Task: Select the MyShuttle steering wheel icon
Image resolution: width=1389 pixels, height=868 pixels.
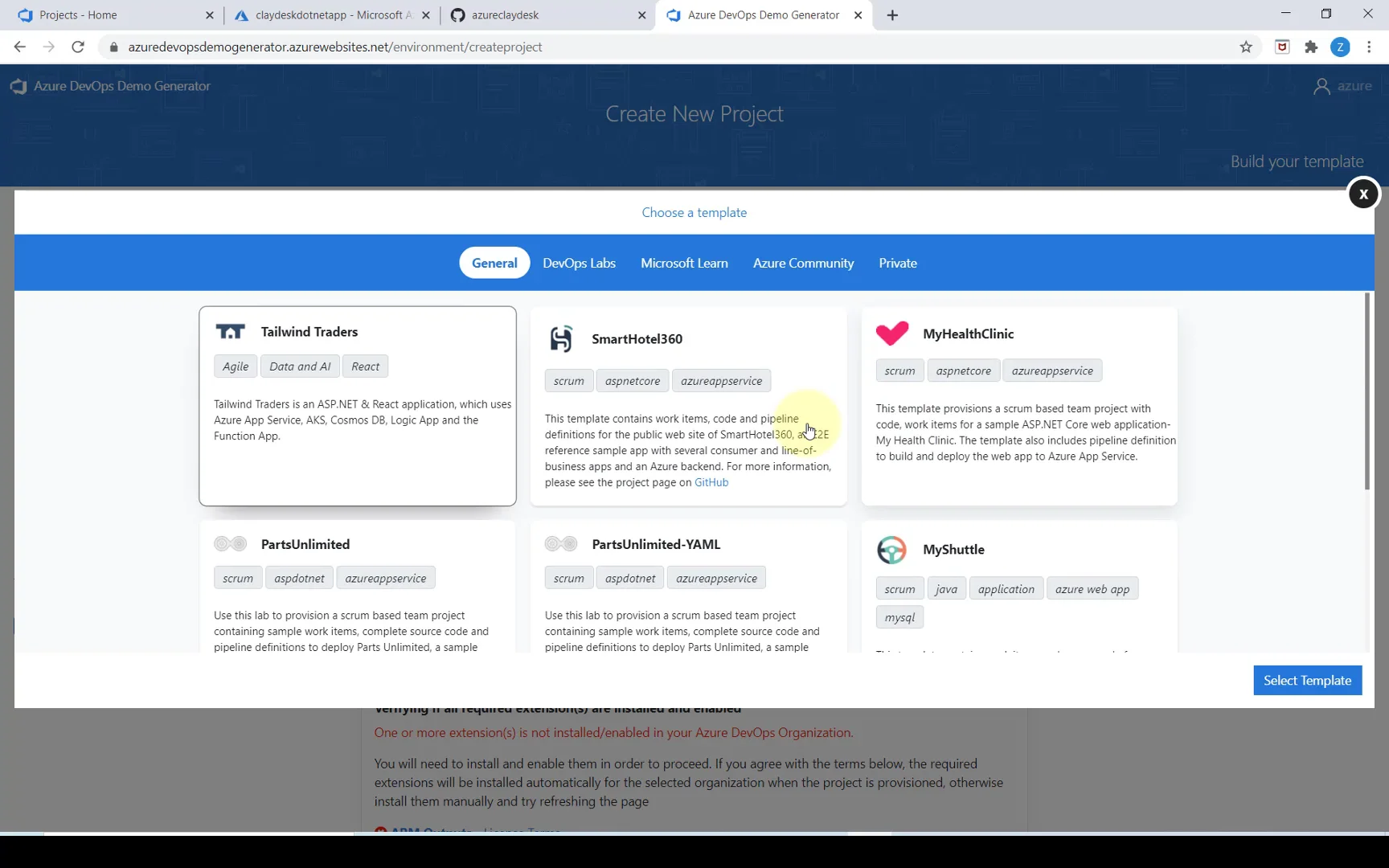Action: tap(891, 550)
